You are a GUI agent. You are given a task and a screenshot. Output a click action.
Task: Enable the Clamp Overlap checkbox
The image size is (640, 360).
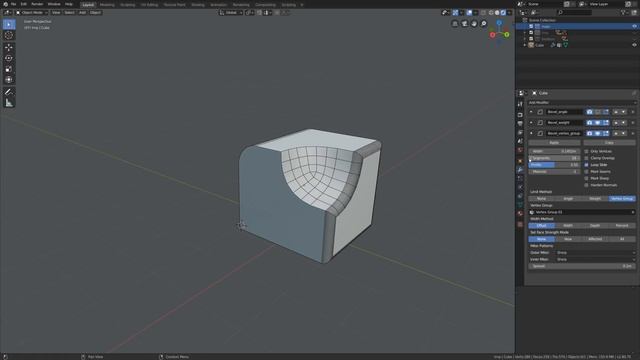click(x=587, y=158)
